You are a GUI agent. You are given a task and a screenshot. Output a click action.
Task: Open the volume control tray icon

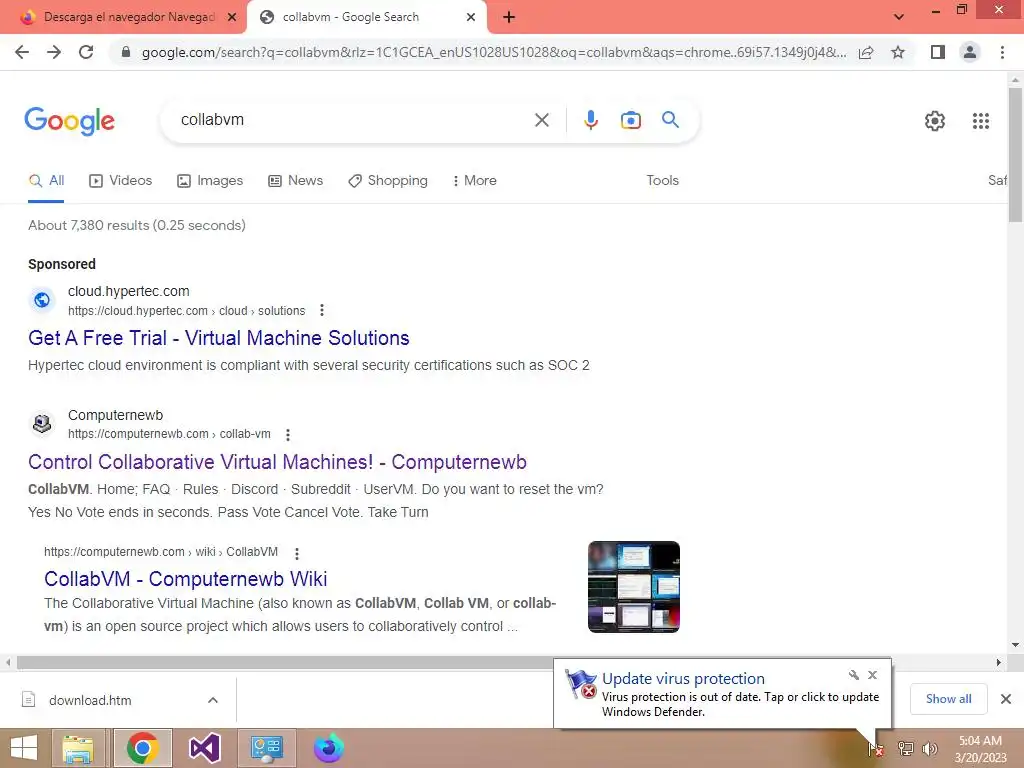click(x=930, y=748)
